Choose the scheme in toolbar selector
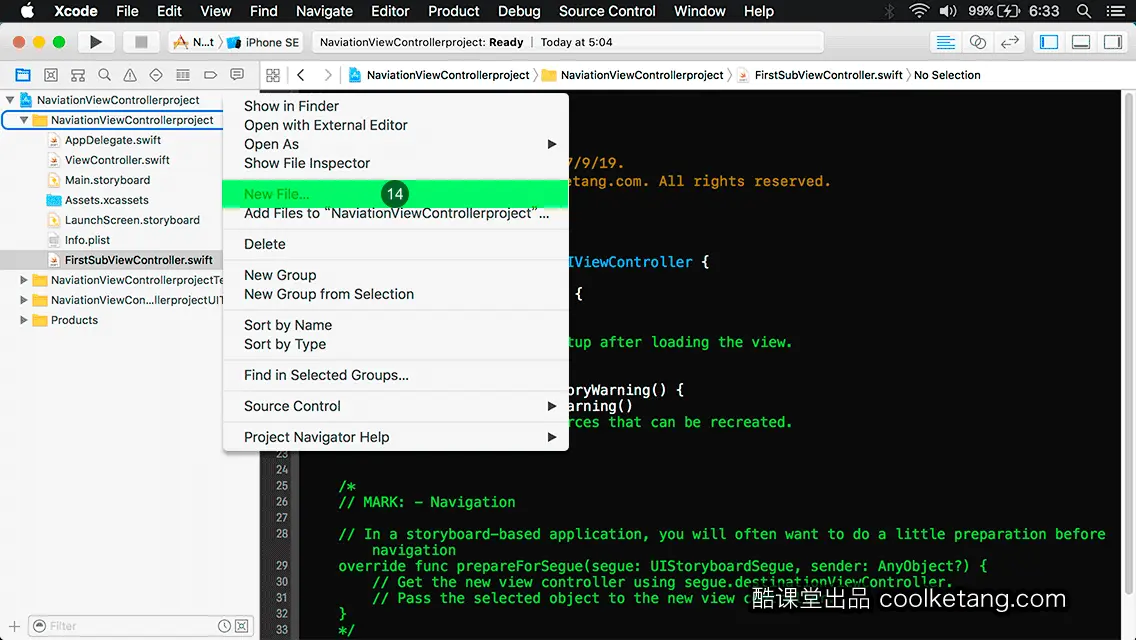1136x640 pixels. tap(193, 42)
